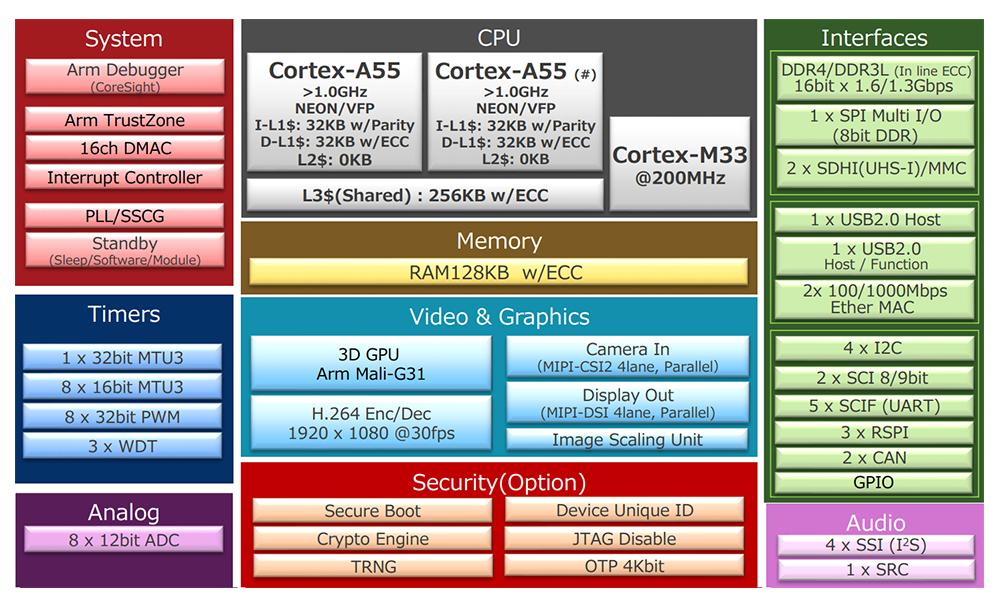
Task: Enable Secure Boot in Security section
Action: pos(371,511)
